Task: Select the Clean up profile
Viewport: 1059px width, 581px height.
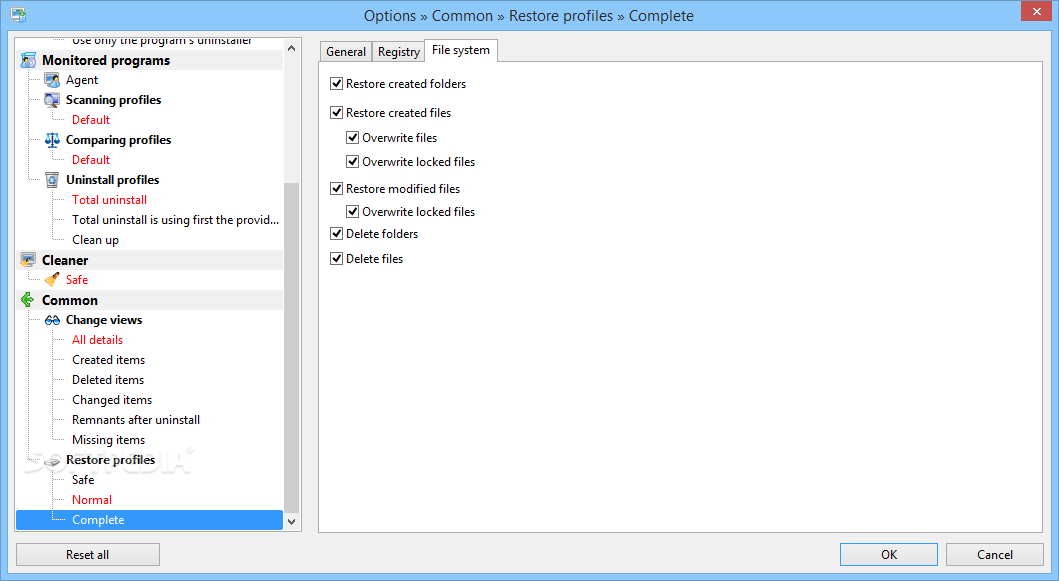Action: (x=95, y=240)
